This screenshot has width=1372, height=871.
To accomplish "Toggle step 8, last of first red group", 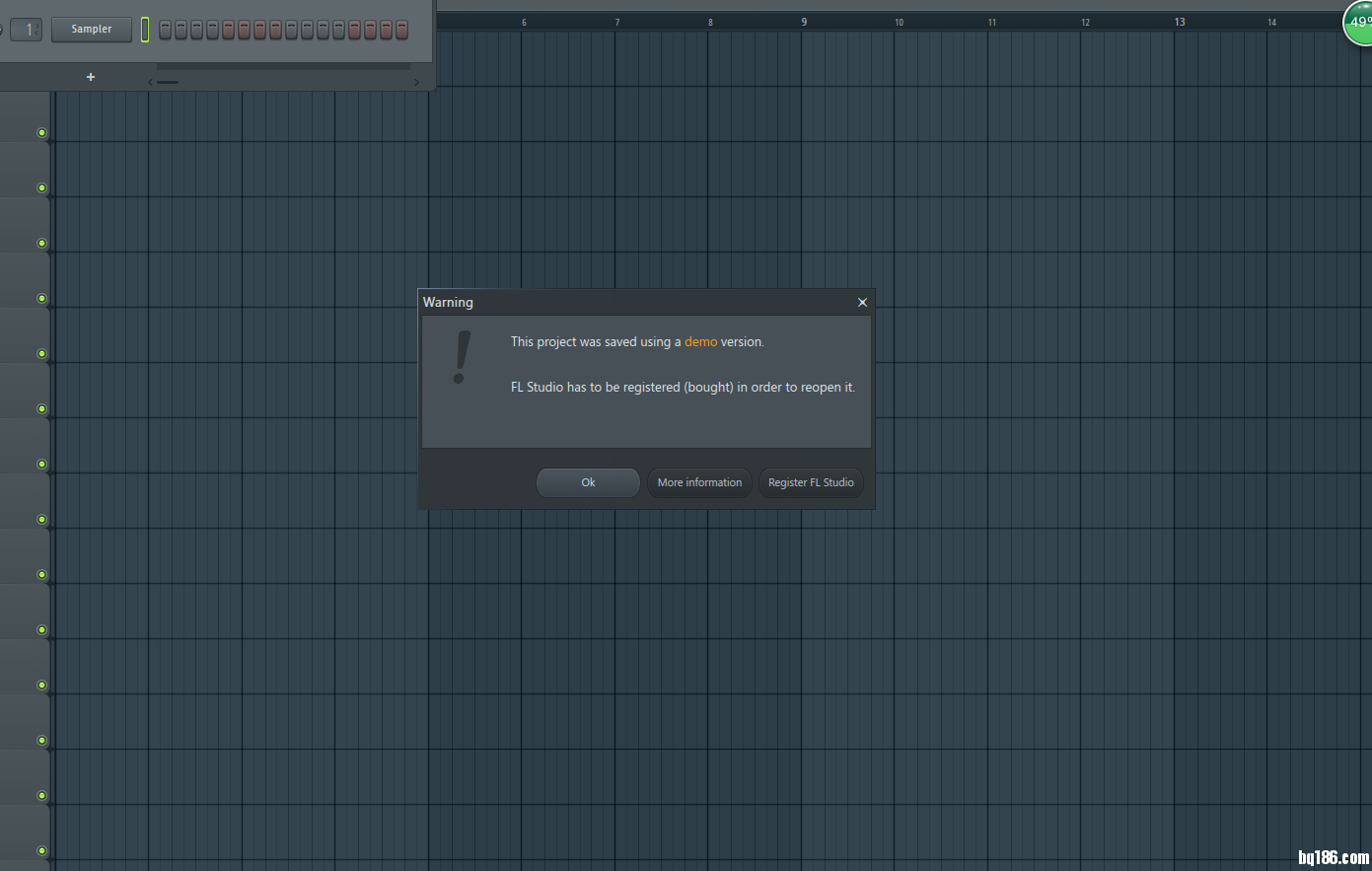I will click(275, 30).
